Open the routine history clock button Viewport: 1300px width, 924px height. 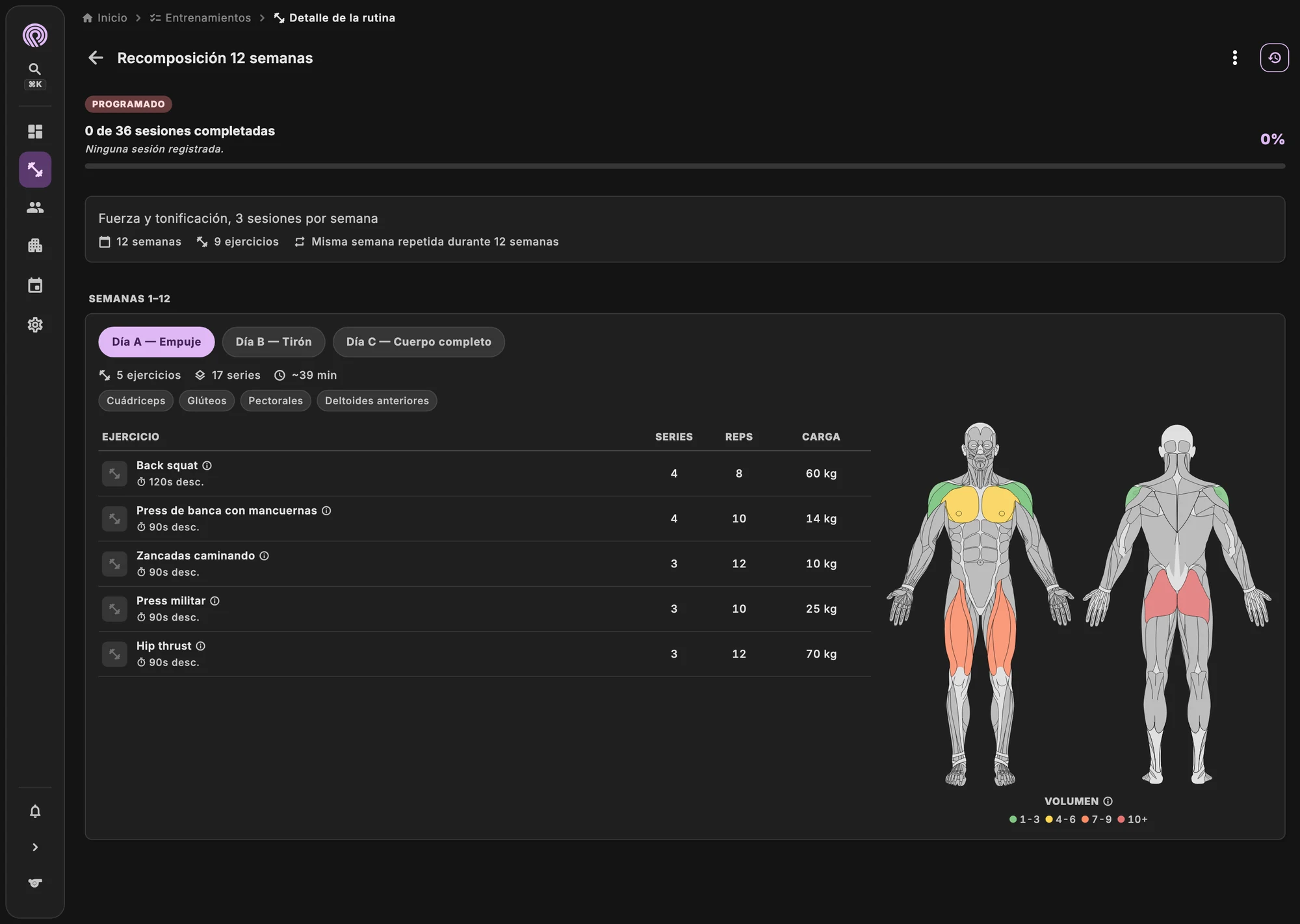pos(1274,58)
